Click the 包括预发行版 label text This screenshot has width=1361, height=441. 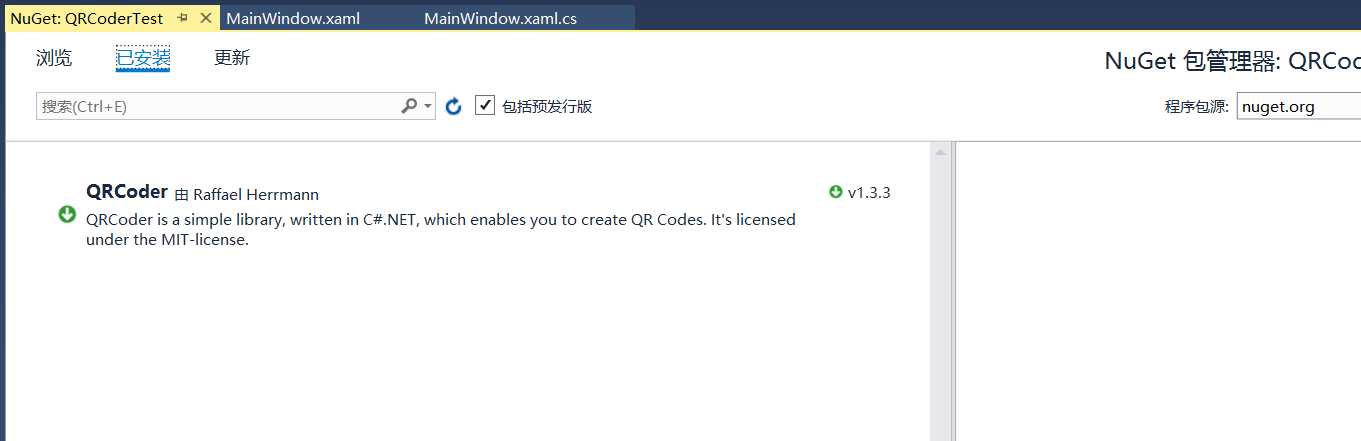click(x=547, y=106)
